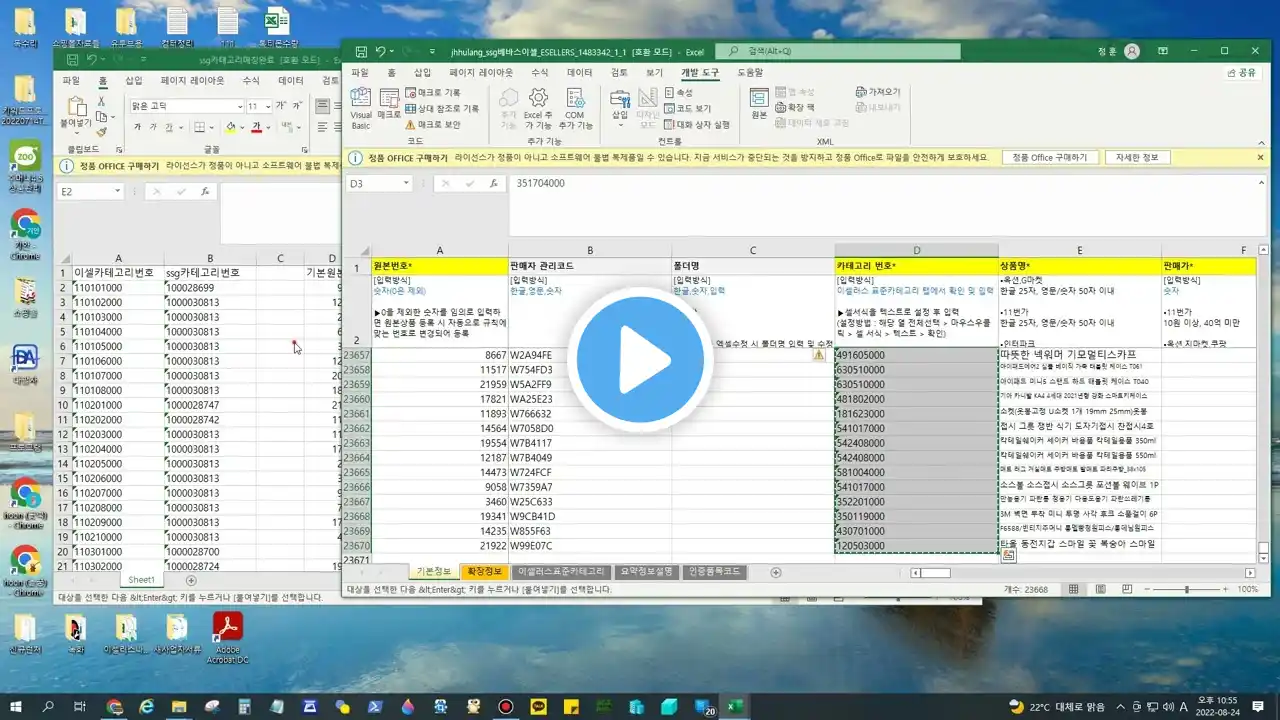Add new sheet in front workbook
Viewport: 1280px width, 720px height.
click(x=776, y=572)
